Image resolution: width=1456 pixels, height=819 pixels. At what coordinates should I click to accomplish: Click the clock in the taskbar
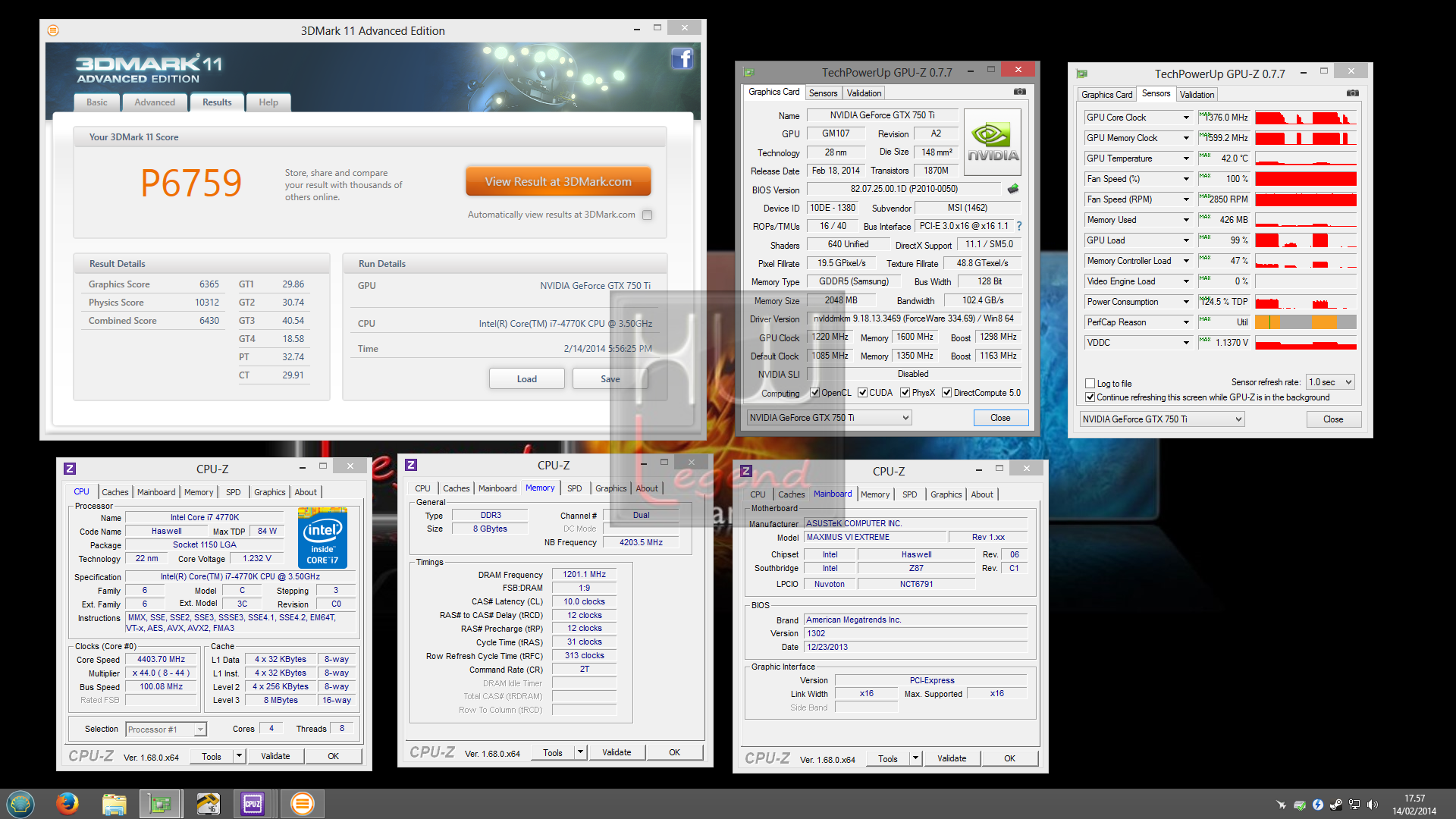(x=1414, y=805)
